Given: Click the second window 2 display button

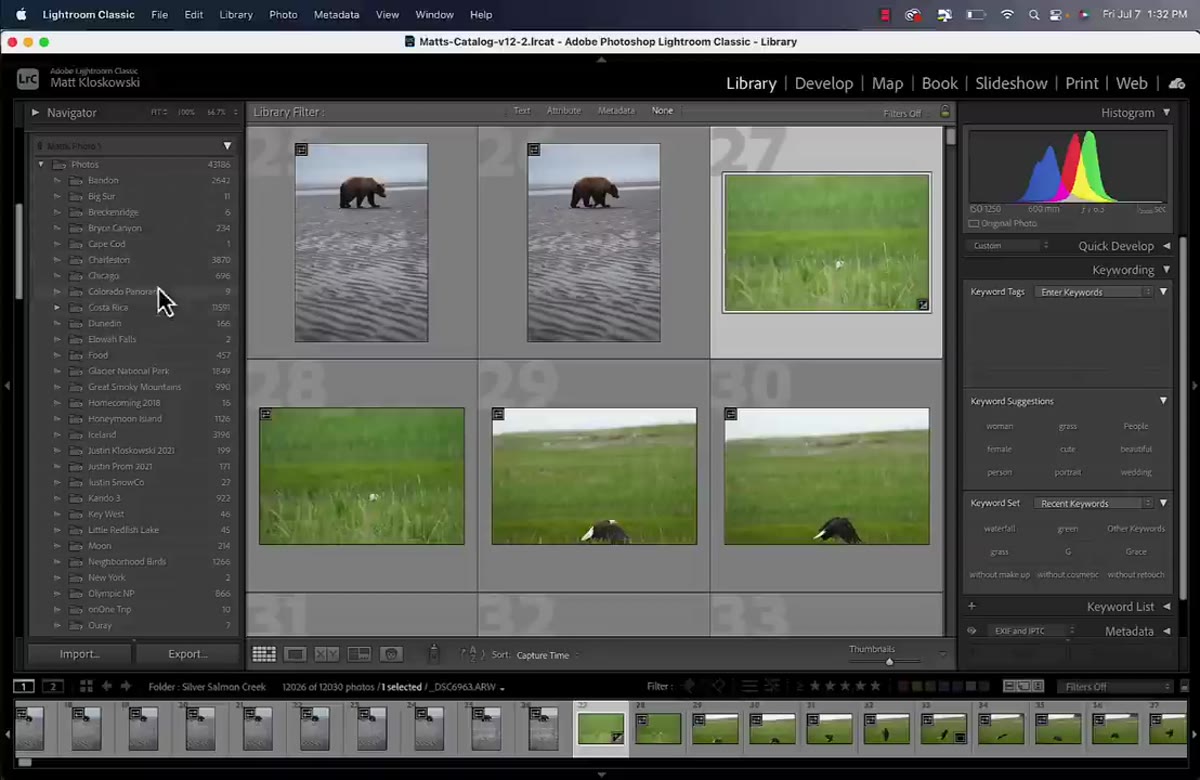Looking at the screenshot, I should point(53,686).
